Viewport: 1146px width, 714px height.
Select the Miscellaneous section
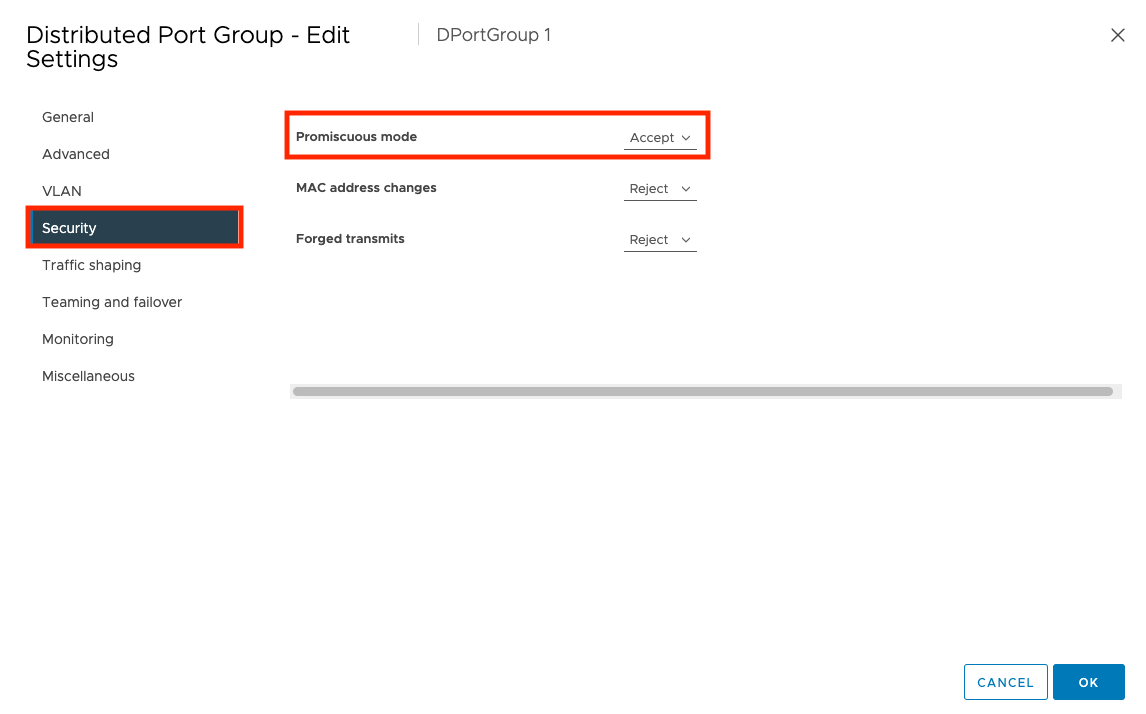tap(88, 375)
